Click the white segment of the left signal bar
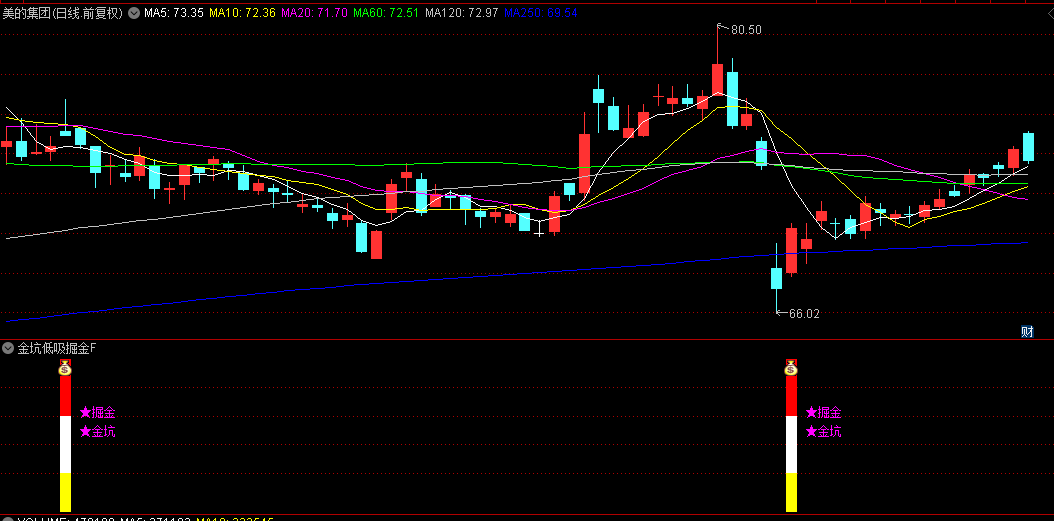Viewport: 1054px width, 521px height. click(x=65, y=444)
